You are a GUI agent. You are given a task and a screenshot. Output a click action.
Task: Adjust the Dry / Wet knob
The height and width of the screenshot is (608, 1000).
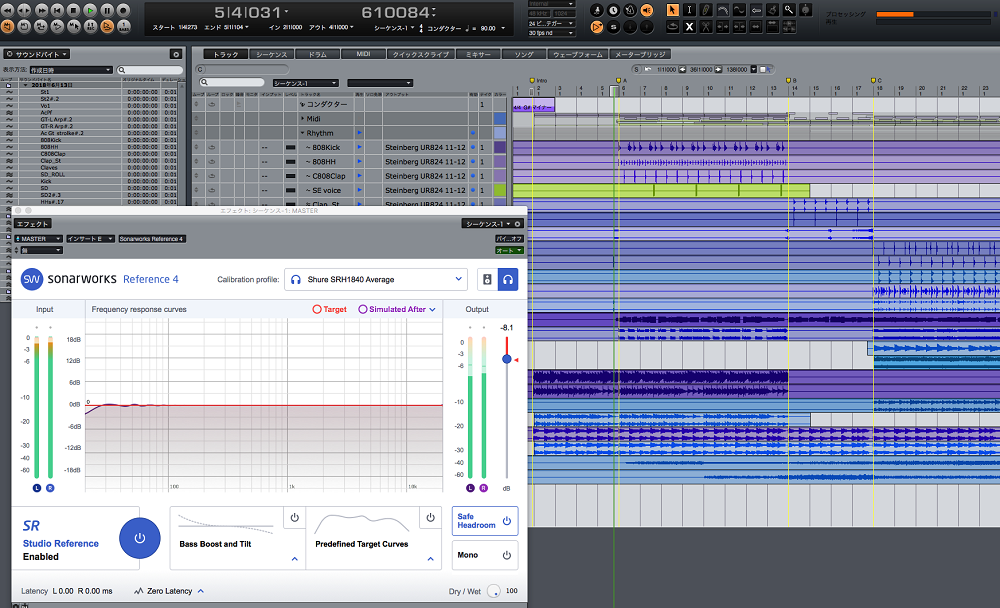click(494, 591)
